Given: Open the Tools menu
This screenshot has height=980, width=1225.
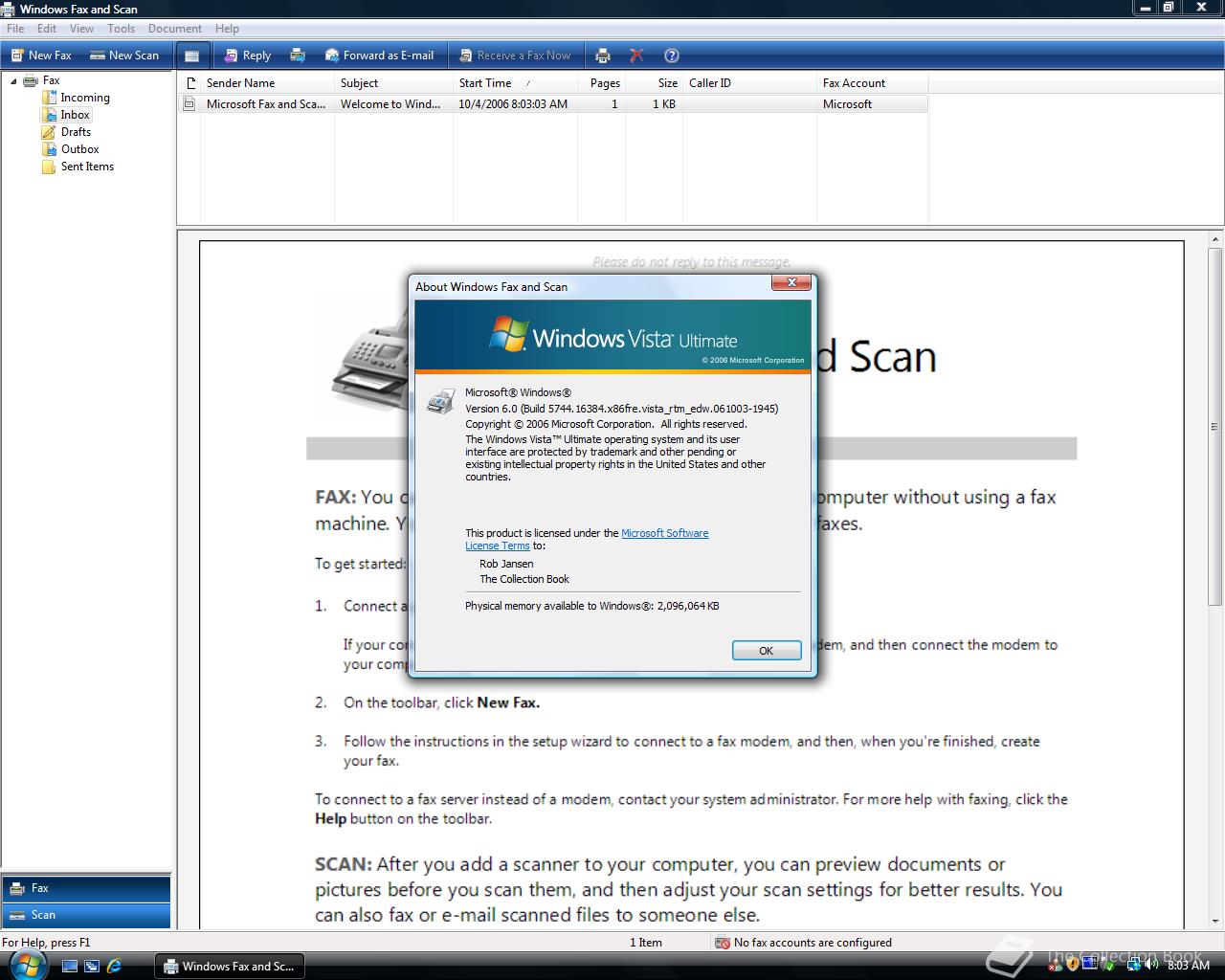Looking at the screenshot, I should coord(121,29).
